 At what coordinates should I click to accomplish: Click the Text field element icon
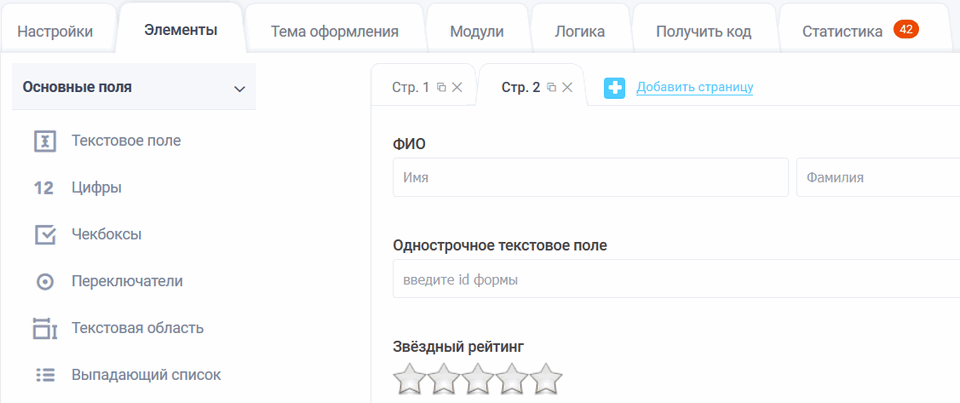pyautogui.click(x=44, y=141)
